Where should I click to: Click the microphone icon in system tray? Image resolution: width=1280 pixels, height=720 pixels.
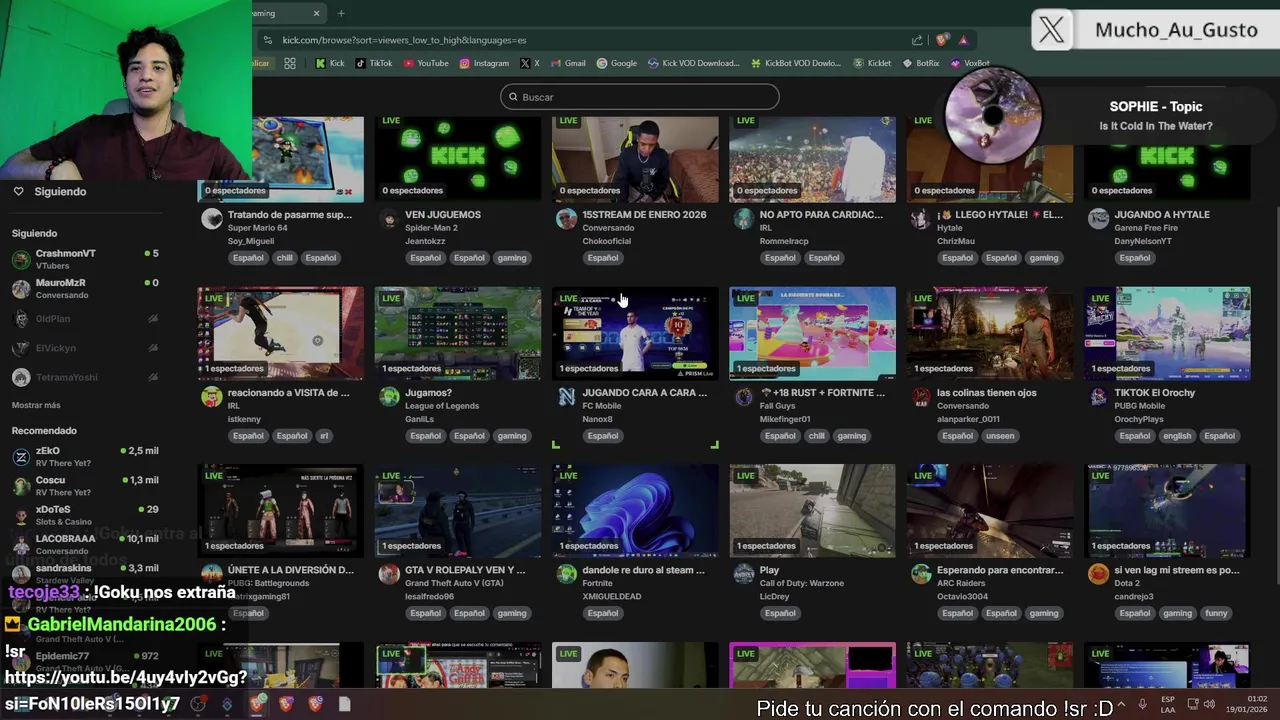[1142, 704]
